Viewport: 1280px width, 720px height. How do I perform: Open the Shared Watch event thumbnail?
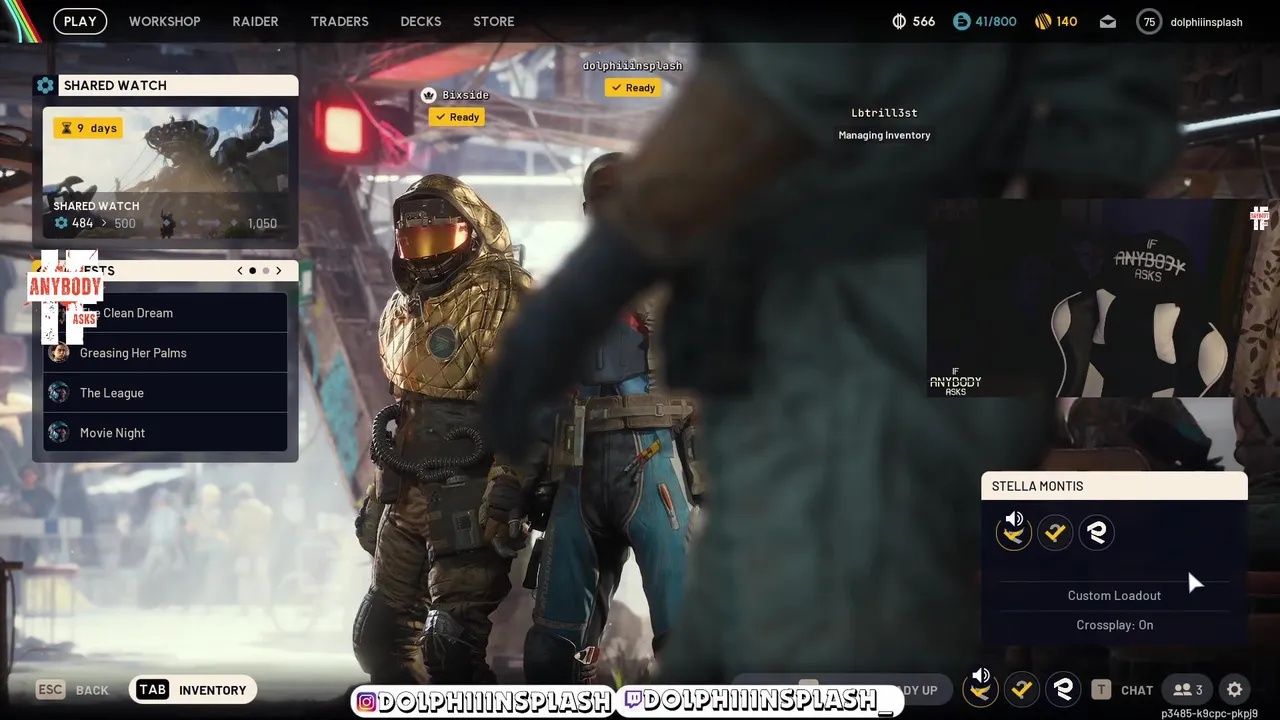click(165, 173)
